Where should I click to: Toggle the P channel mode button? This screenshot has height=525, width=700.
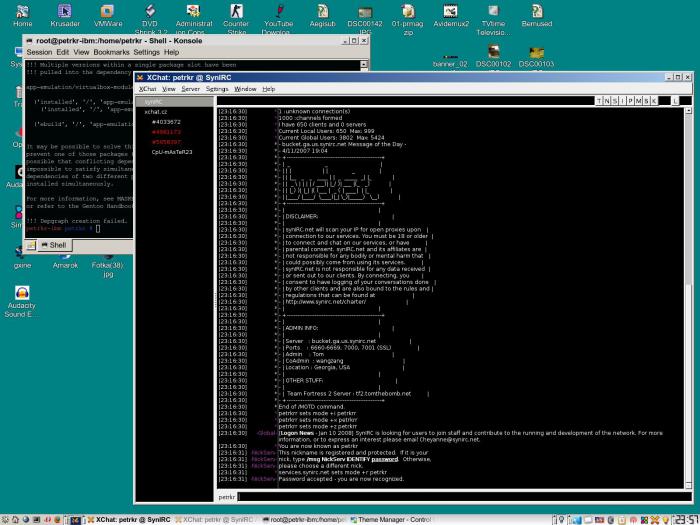(630, 101)
